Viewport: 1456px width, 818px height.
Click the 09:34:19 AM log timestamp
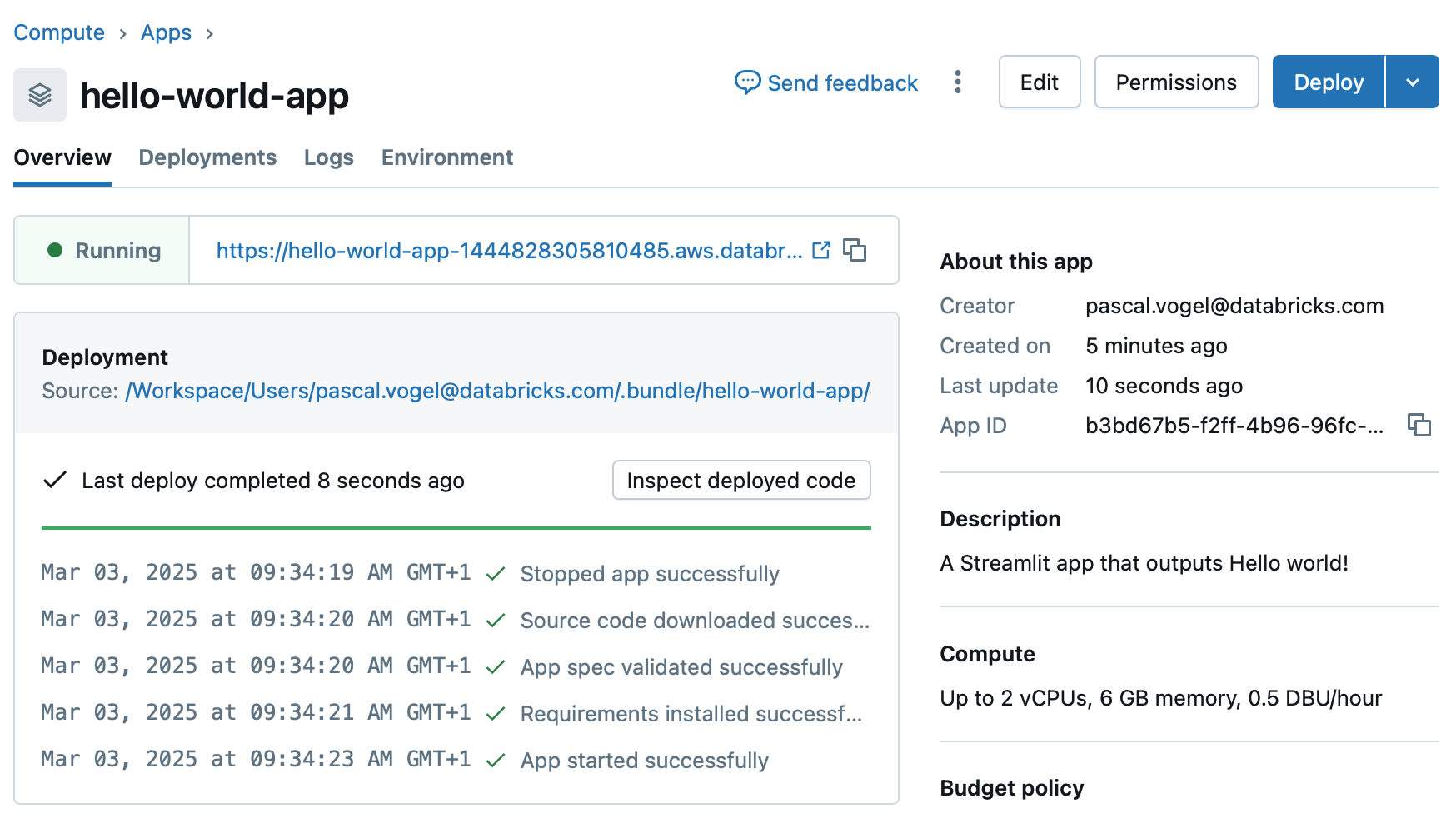point(256,572)
